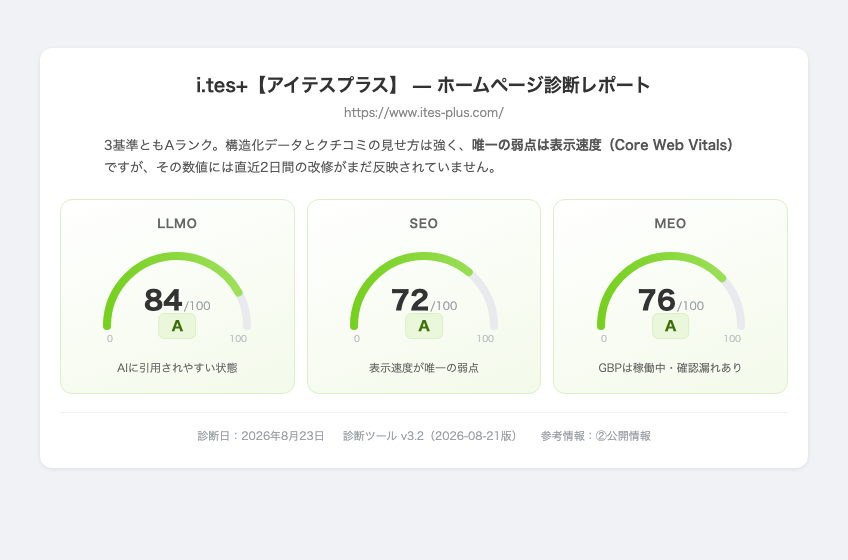Viewport: 848px width, 560px height.
Task: Click the /100 label beside SEO score
Action: [x=444, y=306]
